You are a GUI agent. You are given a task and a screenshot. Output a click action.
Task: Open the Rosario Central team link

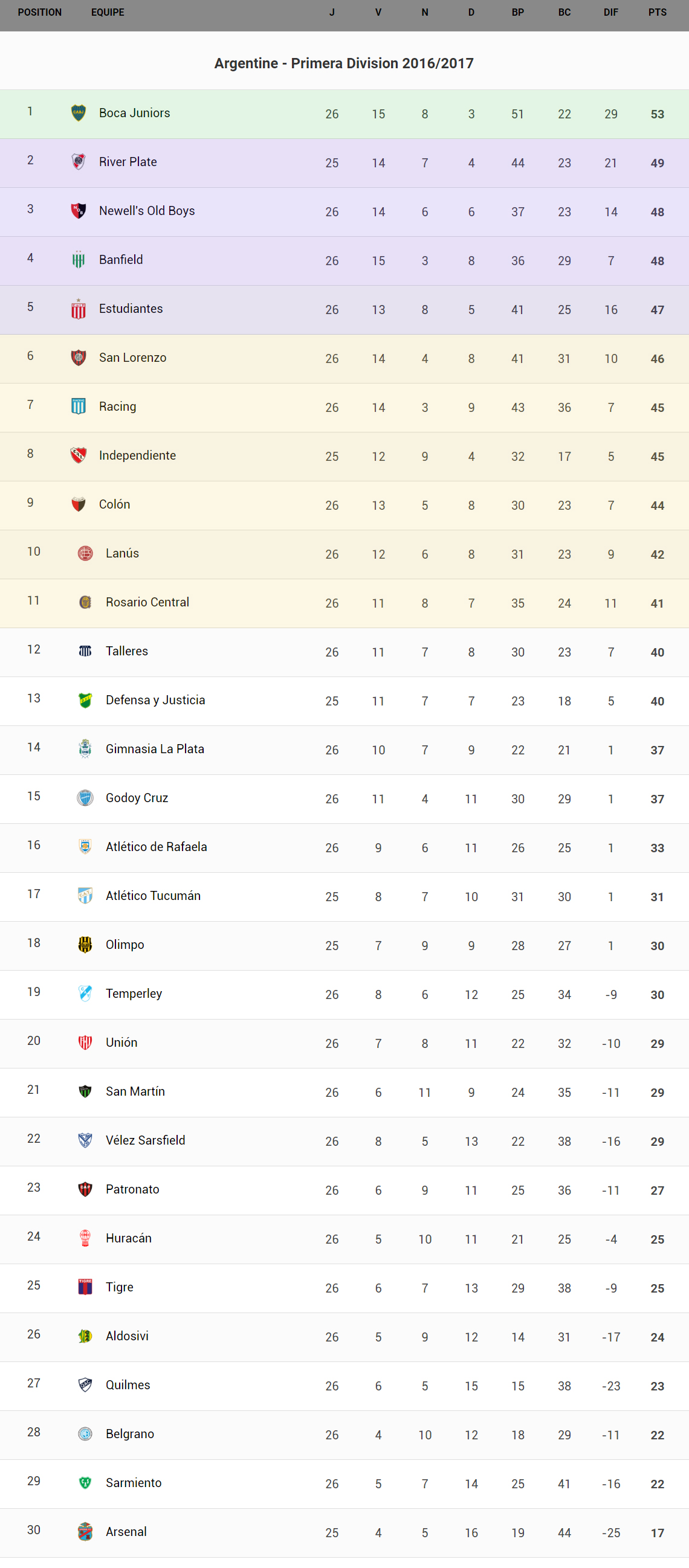point(147,602)
